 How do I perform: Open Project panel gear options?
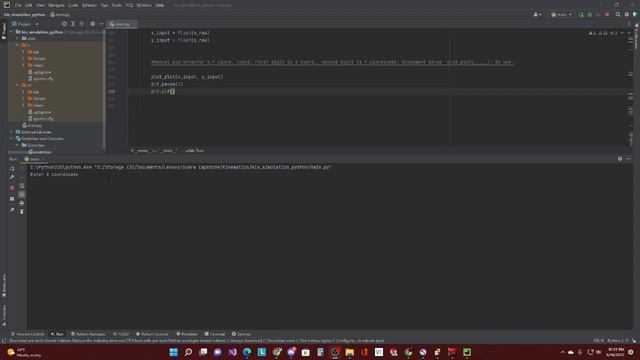(x=93, y=24)
